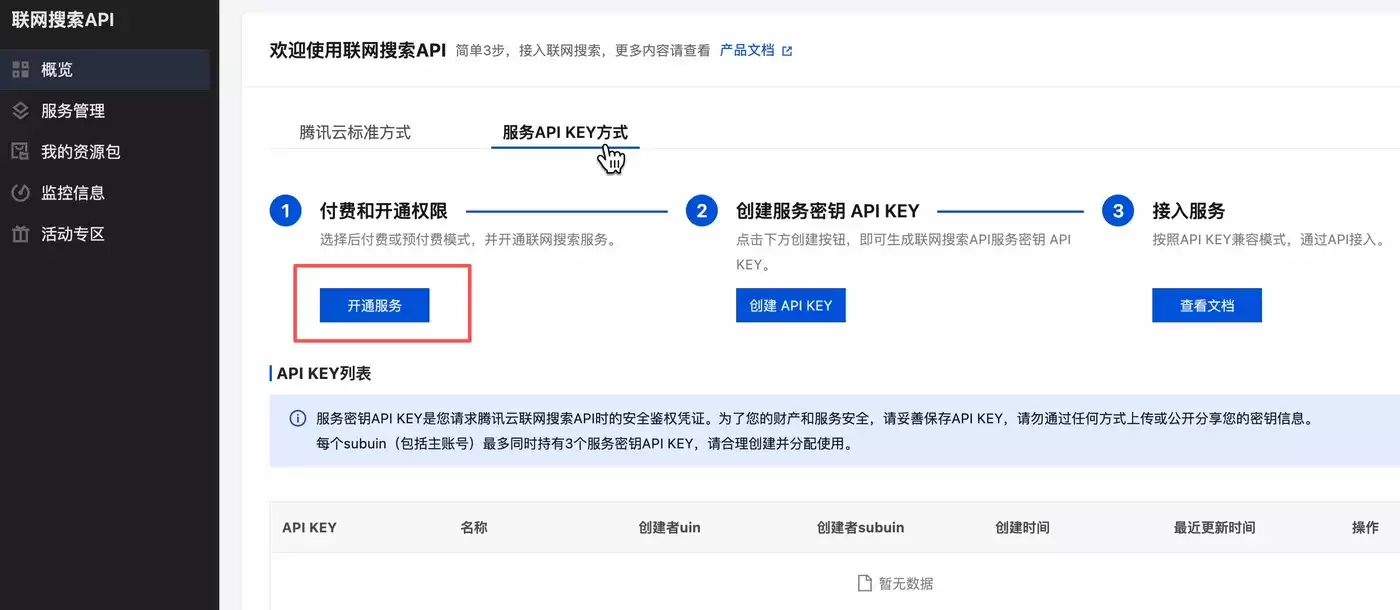Click the 活动专区 gift icon
The height and width of the screenshot is (610, 1400).
pyautogui.click(x=20, y=234)
